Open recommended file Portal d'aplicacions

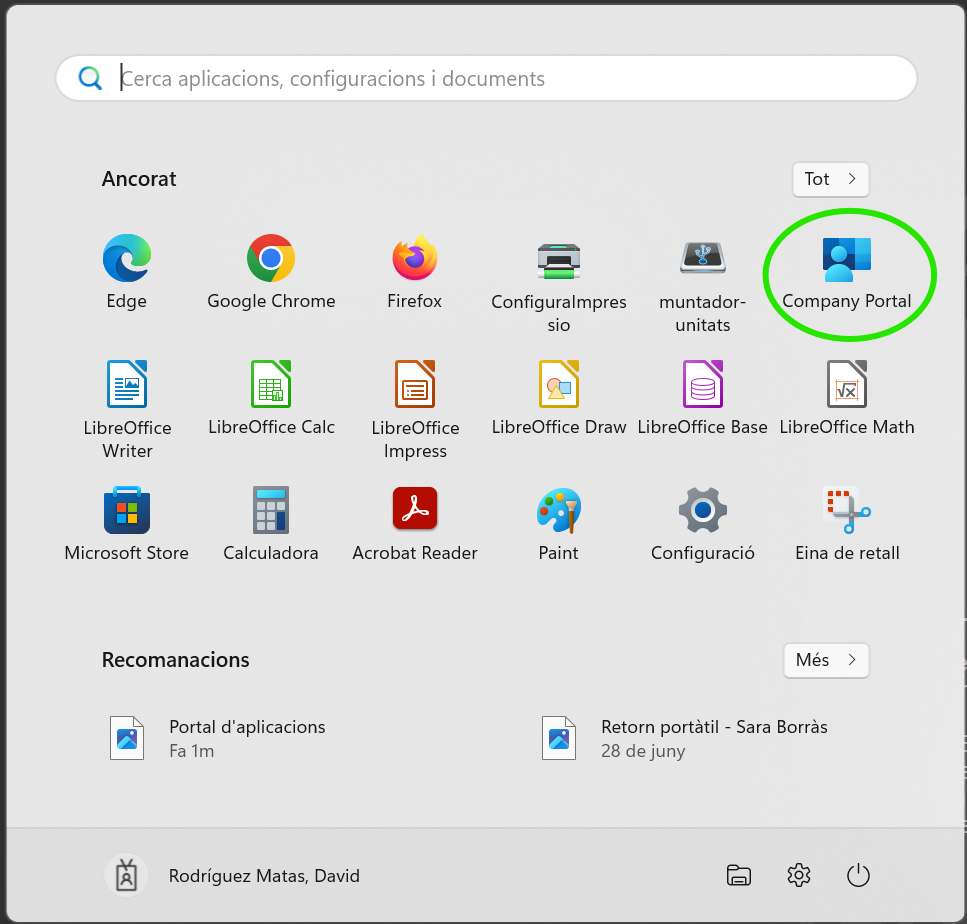click(247, 738)
